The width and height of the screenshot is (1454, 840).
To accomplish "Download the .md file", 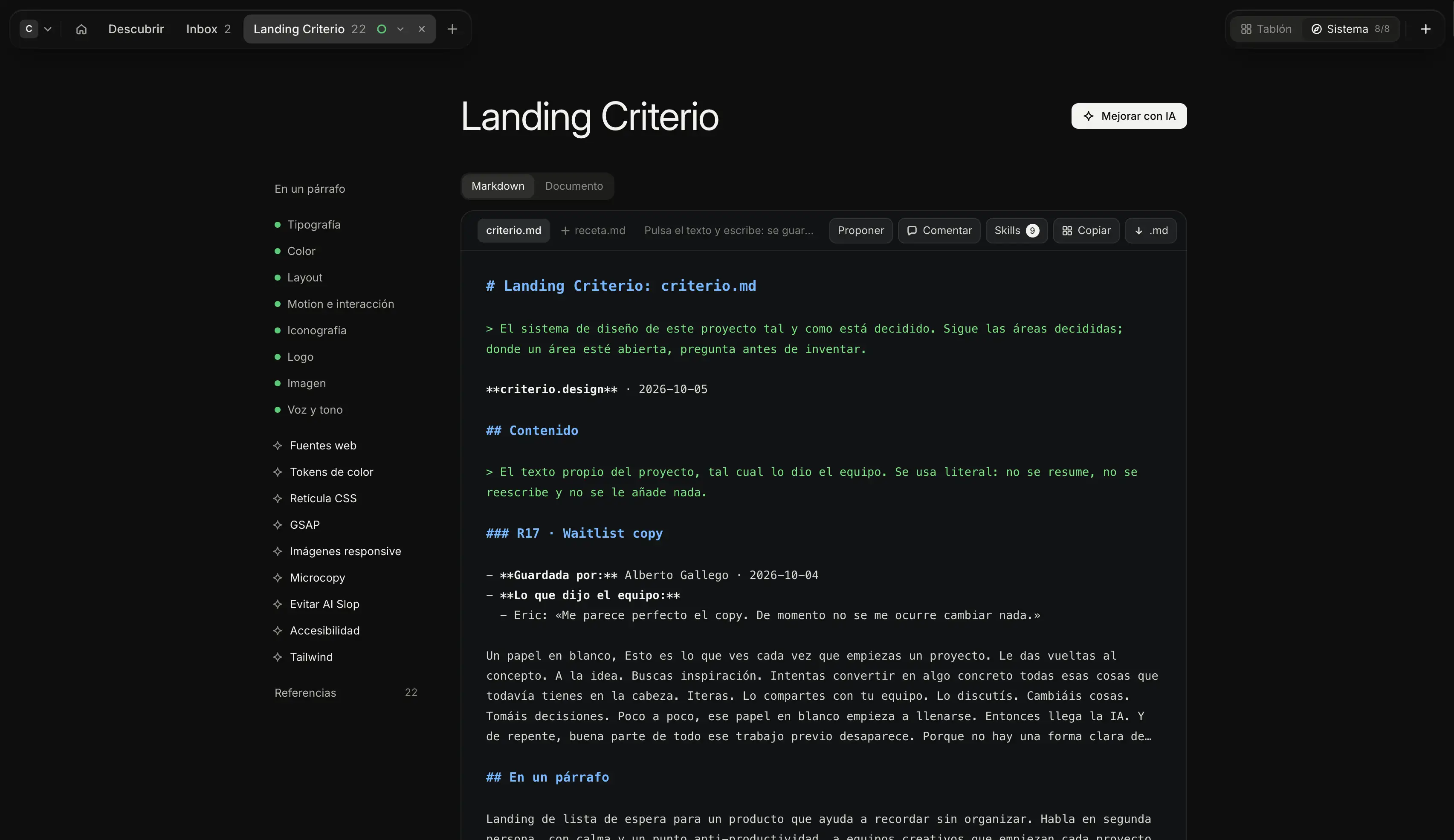I will coord(1151,230).
